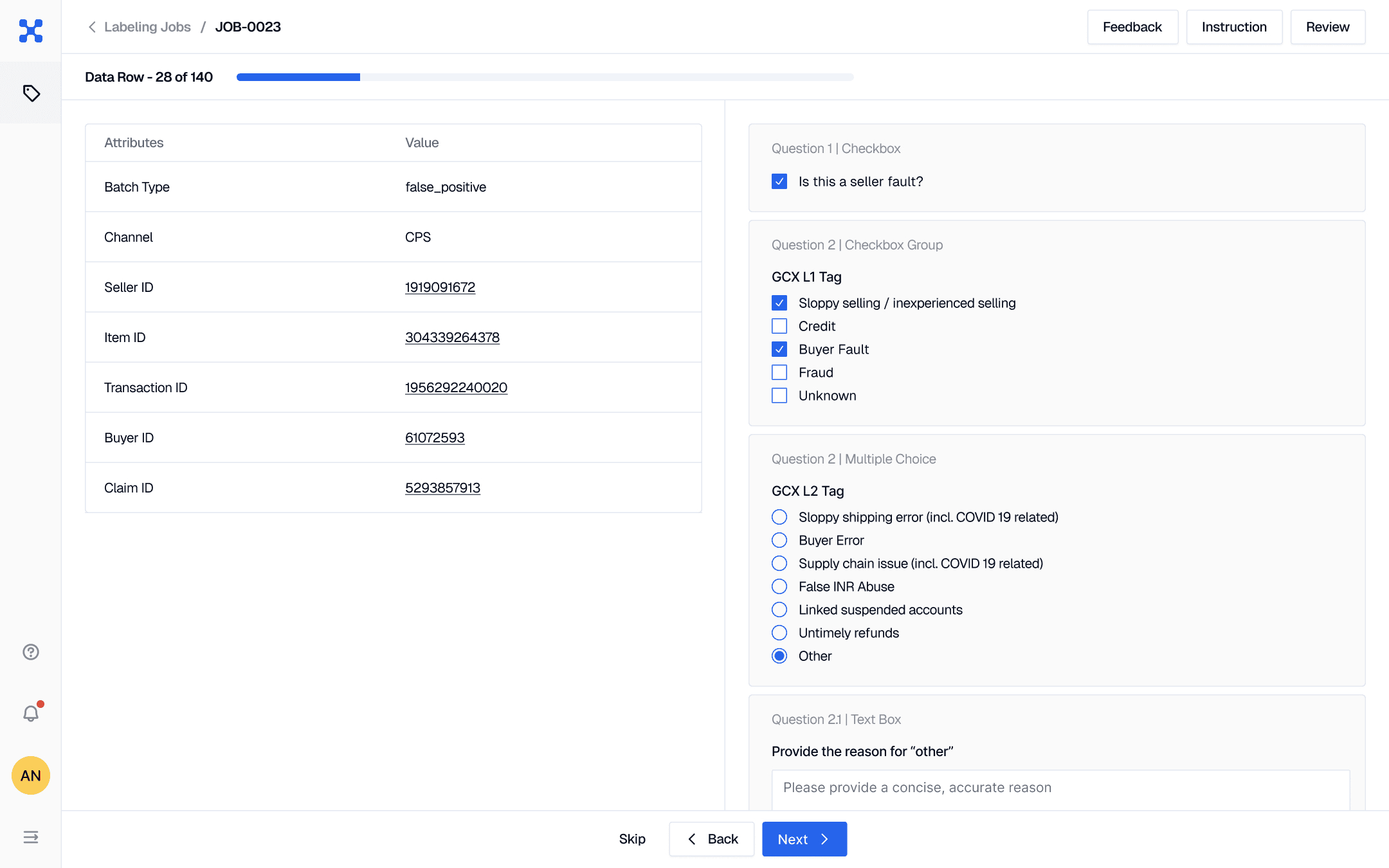Click the back chevron before Labeling Jobs
The height and width of the screenshot is (868, 1389).
click(x=92, y=27)
